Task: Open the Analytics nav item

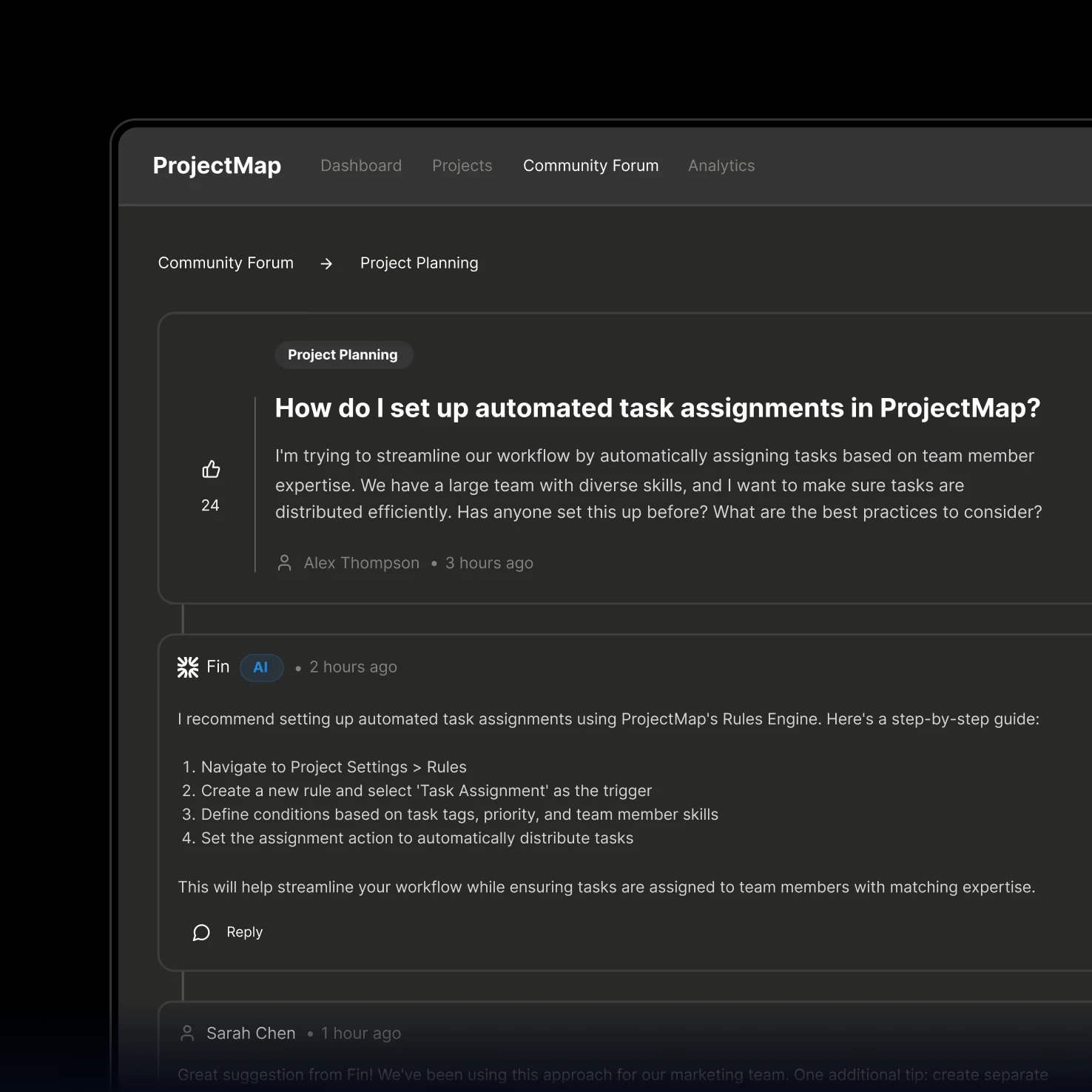Action: point(721,166)
